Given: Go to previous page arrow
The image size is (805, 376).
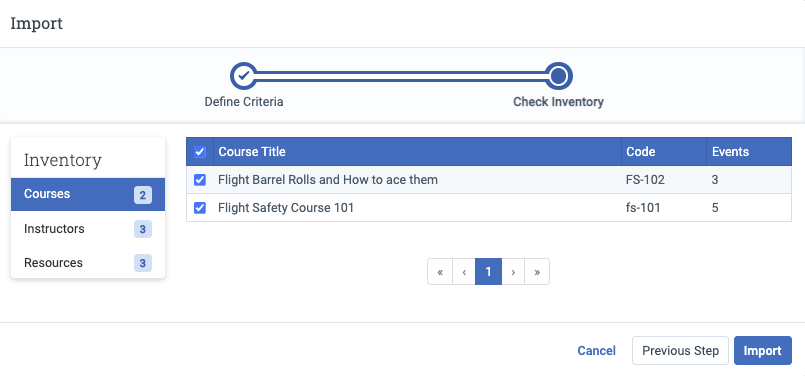Looking at the screenshot, I should tap(464, 272).
